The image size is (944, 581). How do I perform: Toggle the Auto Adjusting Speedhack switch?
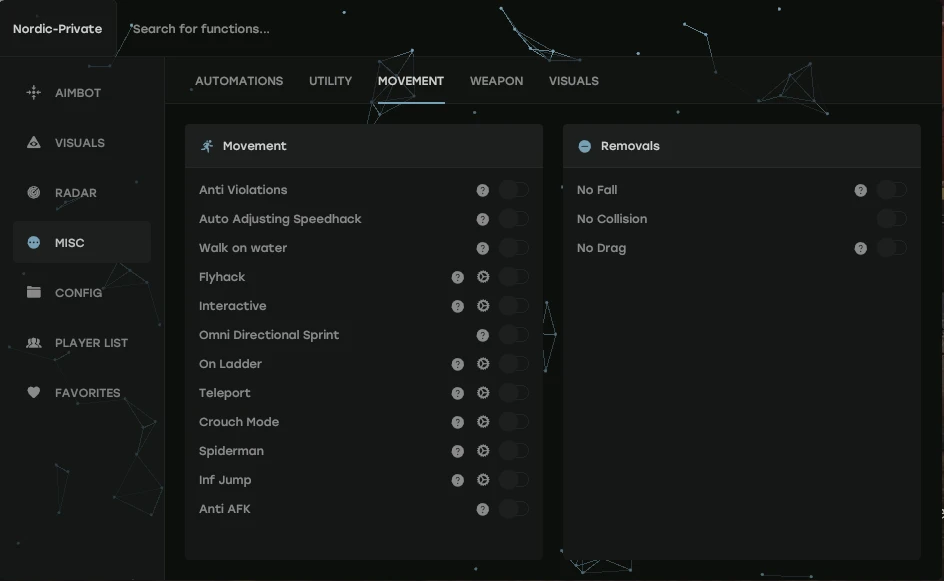point(514,219)
